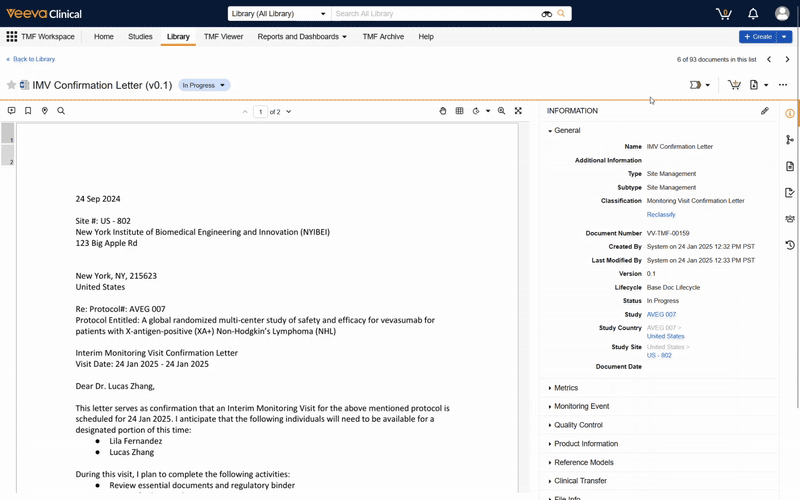This screenshot has height=500, width=800.
Task: Expand the Metrics section
Action: coord(563,388)
